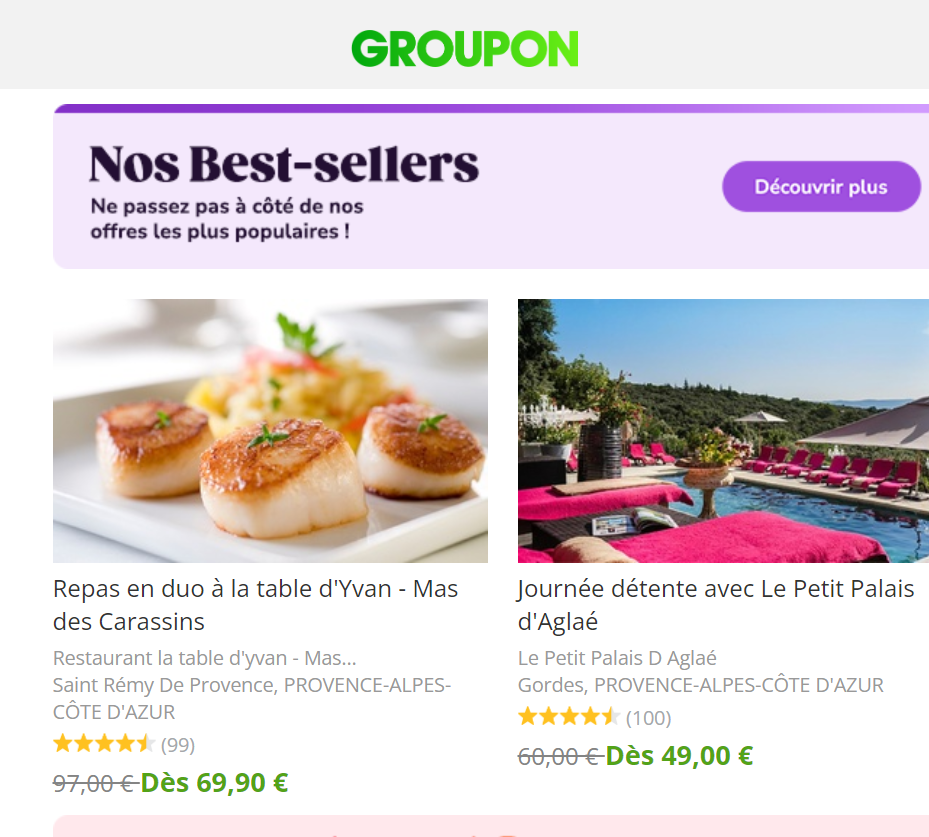Open the Nos Best-sellers heading
The image size is (929, 837).
click(x=284, y=163)
